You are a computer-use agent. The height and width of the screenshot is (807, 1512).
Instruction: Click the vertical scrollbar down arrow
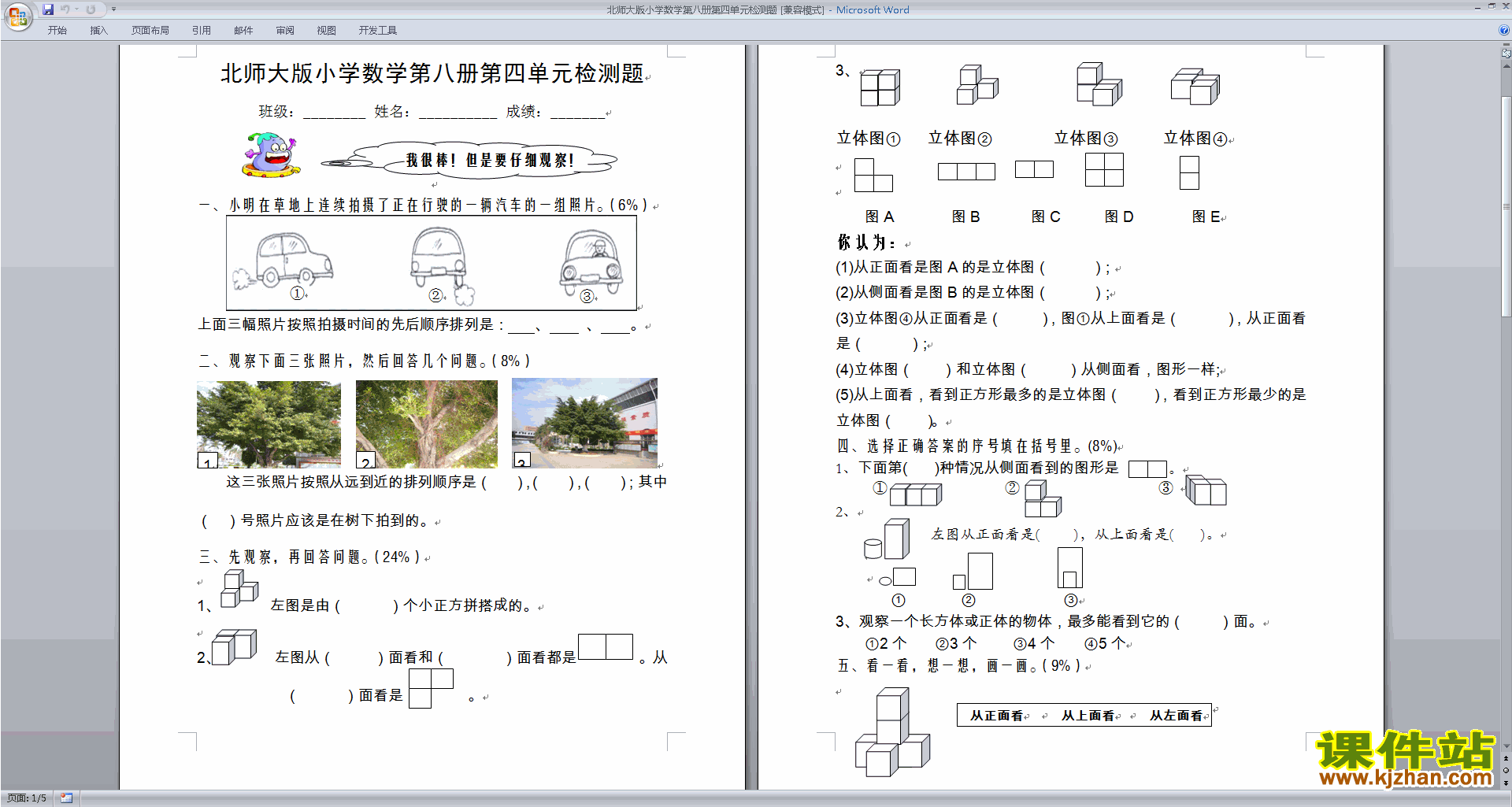coord(1506,746)
